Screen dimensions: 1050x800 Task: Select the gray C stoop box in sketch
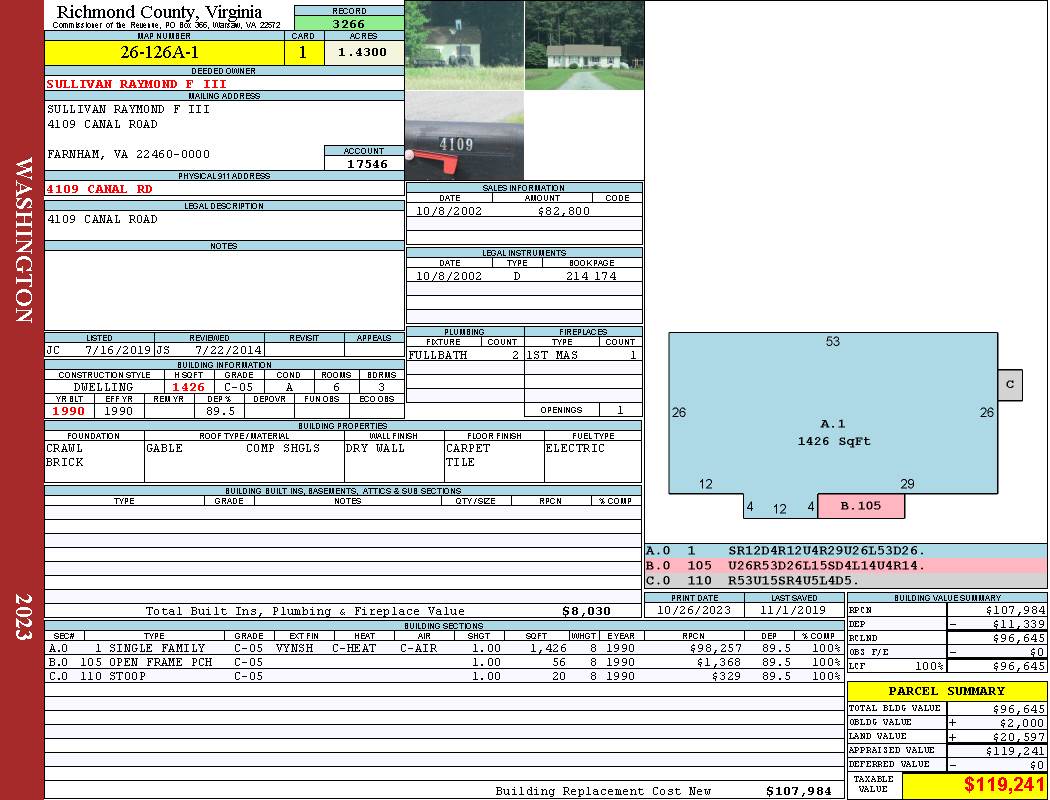click(x=1010, y=385)
